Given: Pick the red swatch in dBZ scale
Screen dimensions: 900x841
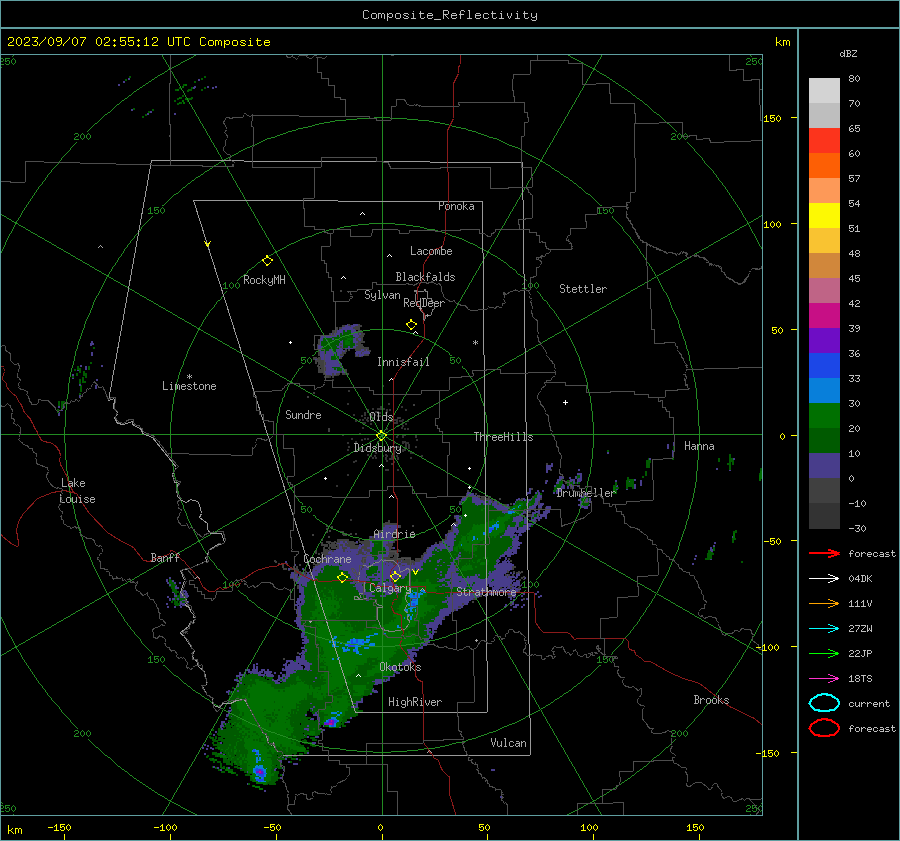Looking at the screenshot, I should tap(824, 140).
